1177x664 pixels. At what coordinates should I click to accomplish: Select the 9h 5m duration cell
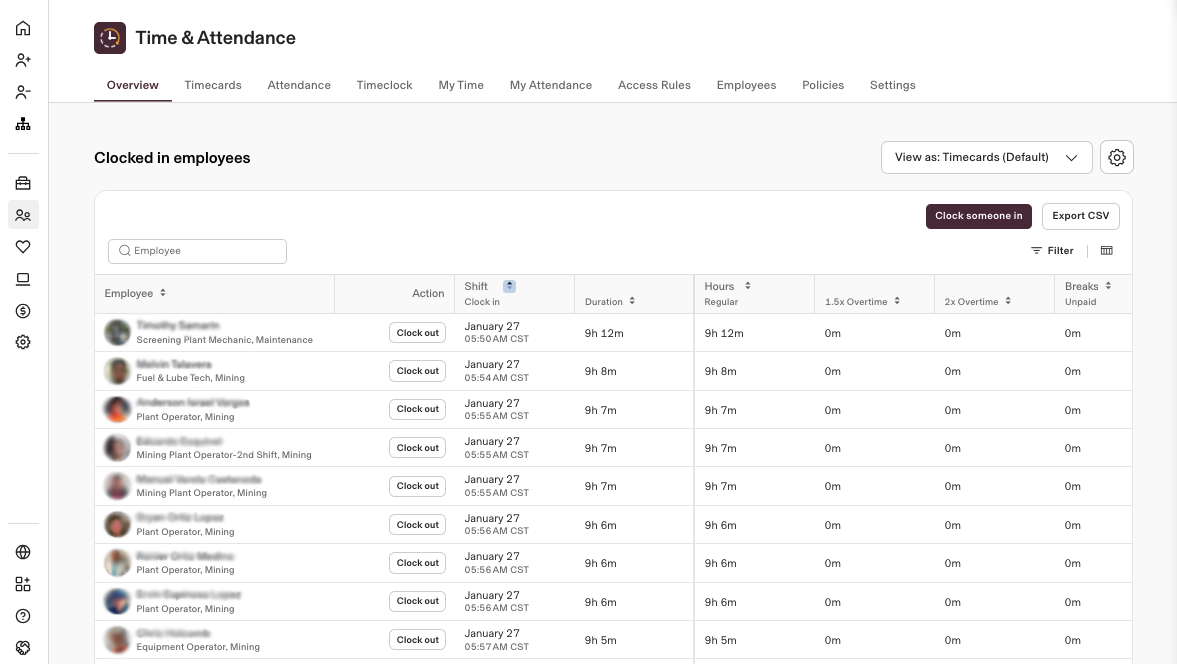[601, 641]
